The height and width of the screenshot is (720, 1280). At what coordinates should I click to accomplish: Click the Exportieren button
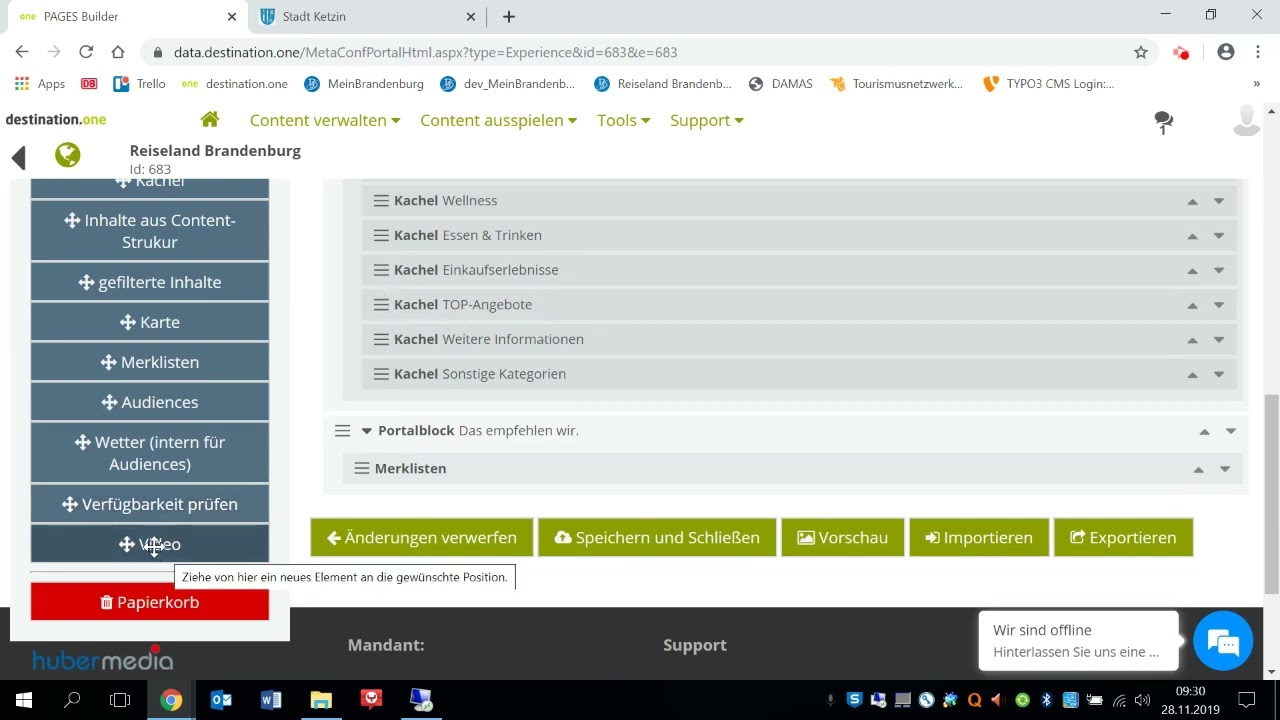pos(1123,537)
